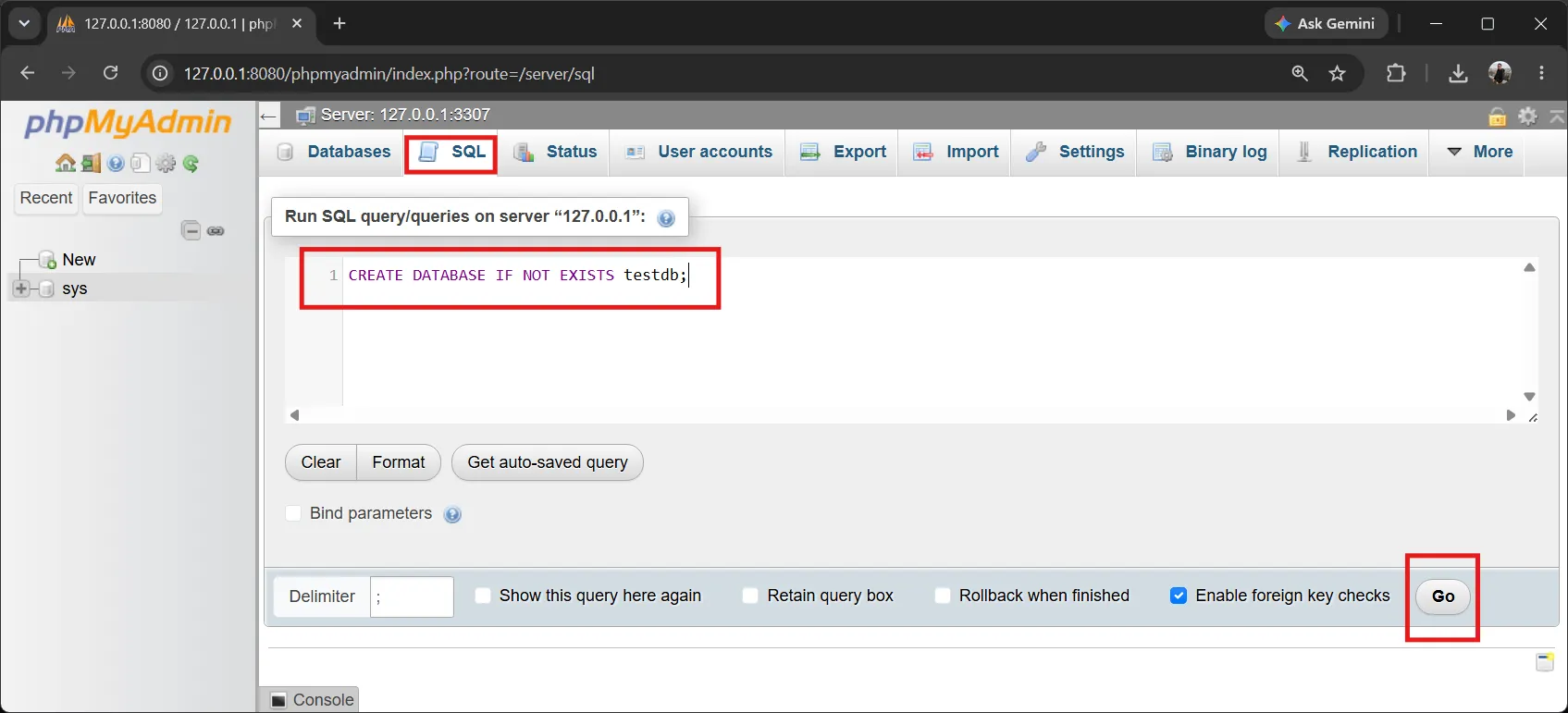Click the server icon before Server: 127.0.0.1:3307
This screenshot has width=1568, height=713.
[305, 115]
